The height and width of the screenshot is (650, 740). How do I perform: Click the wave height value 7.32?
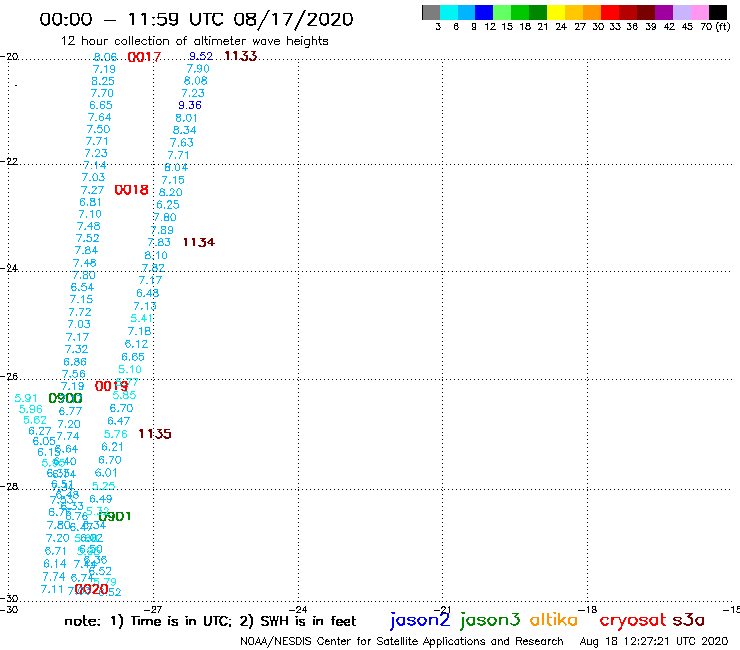coord(76,349)
